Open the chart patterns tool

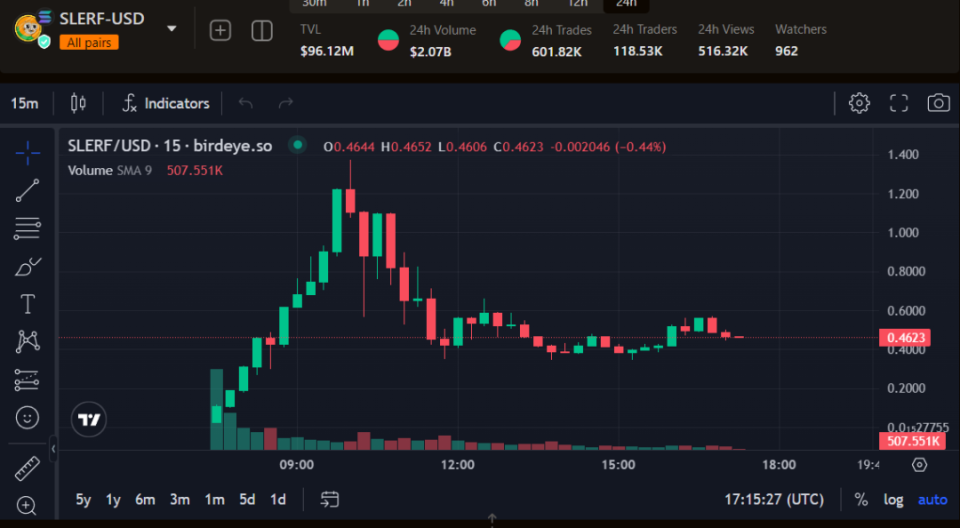(x=28, y=342)
